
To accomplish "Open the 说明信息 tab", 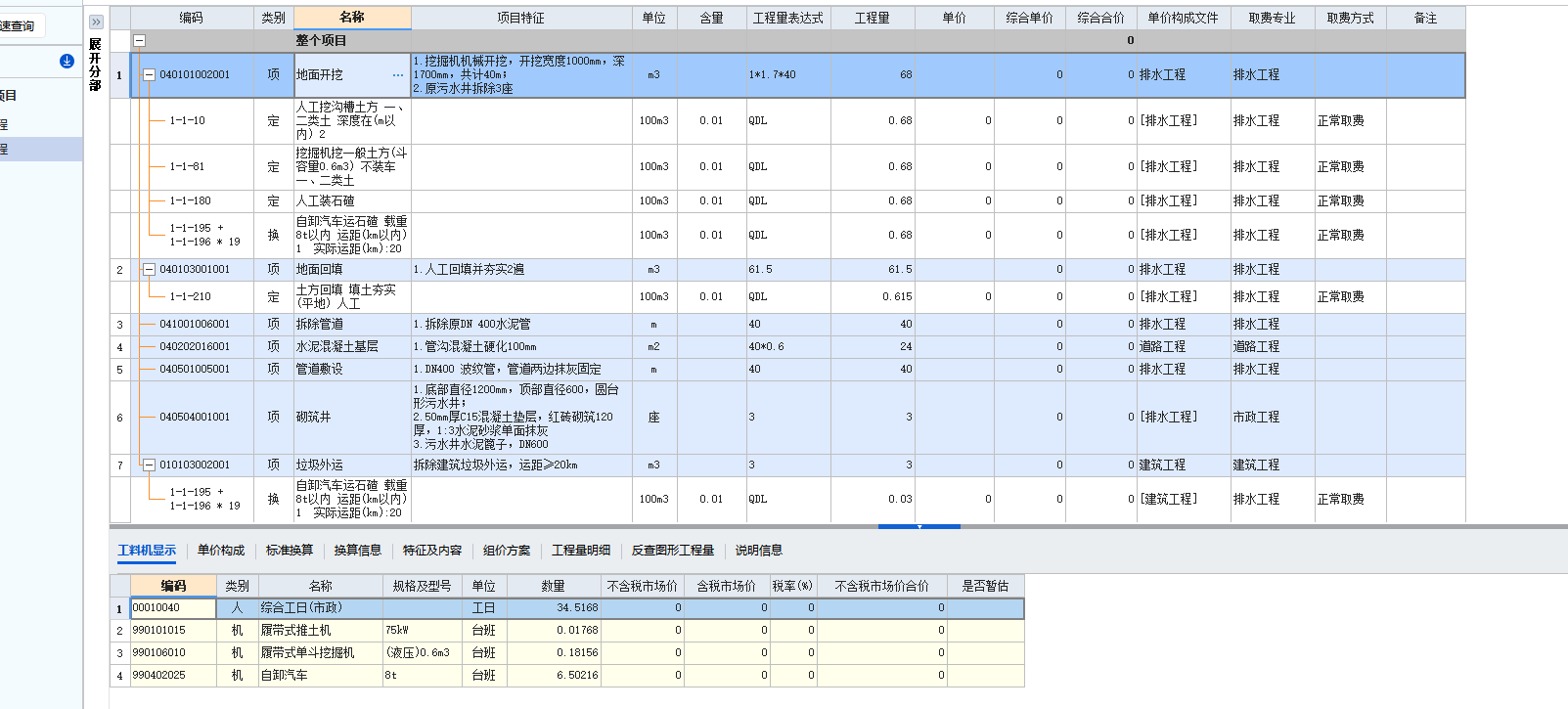I will (759, 551).
